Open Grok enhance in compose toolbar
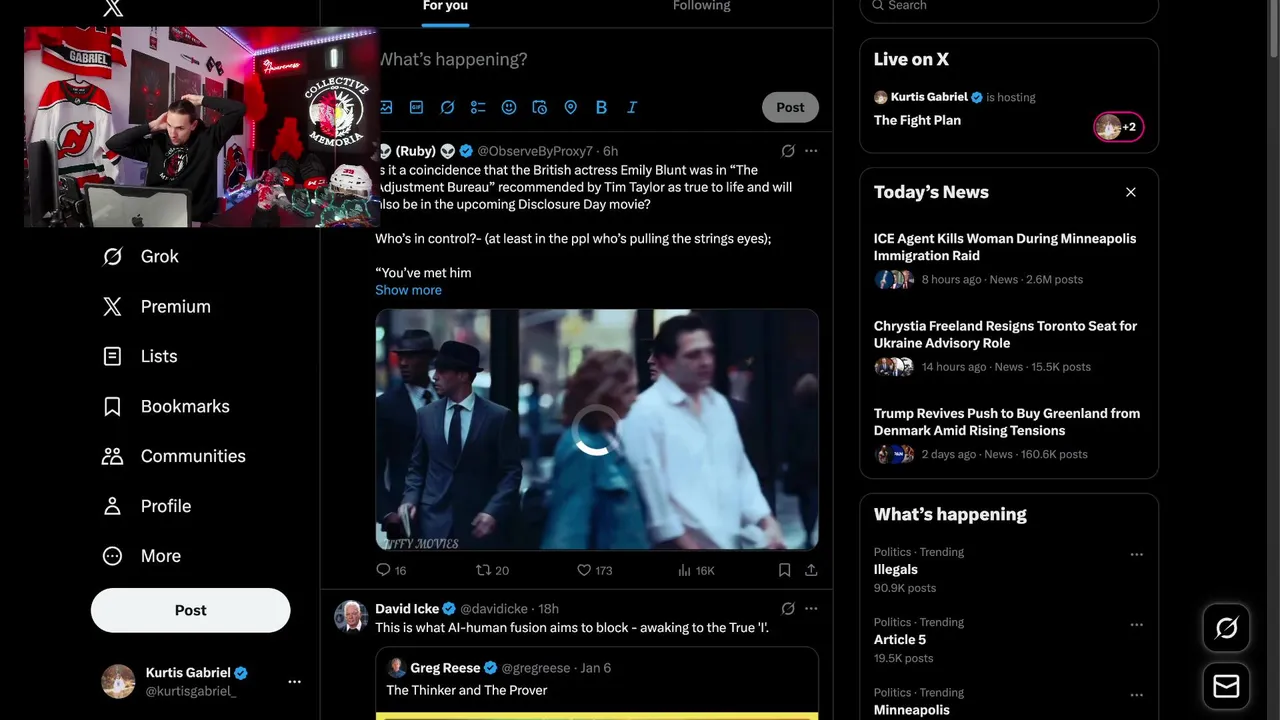Viewport: 1280px width, 720px height. 447,107
